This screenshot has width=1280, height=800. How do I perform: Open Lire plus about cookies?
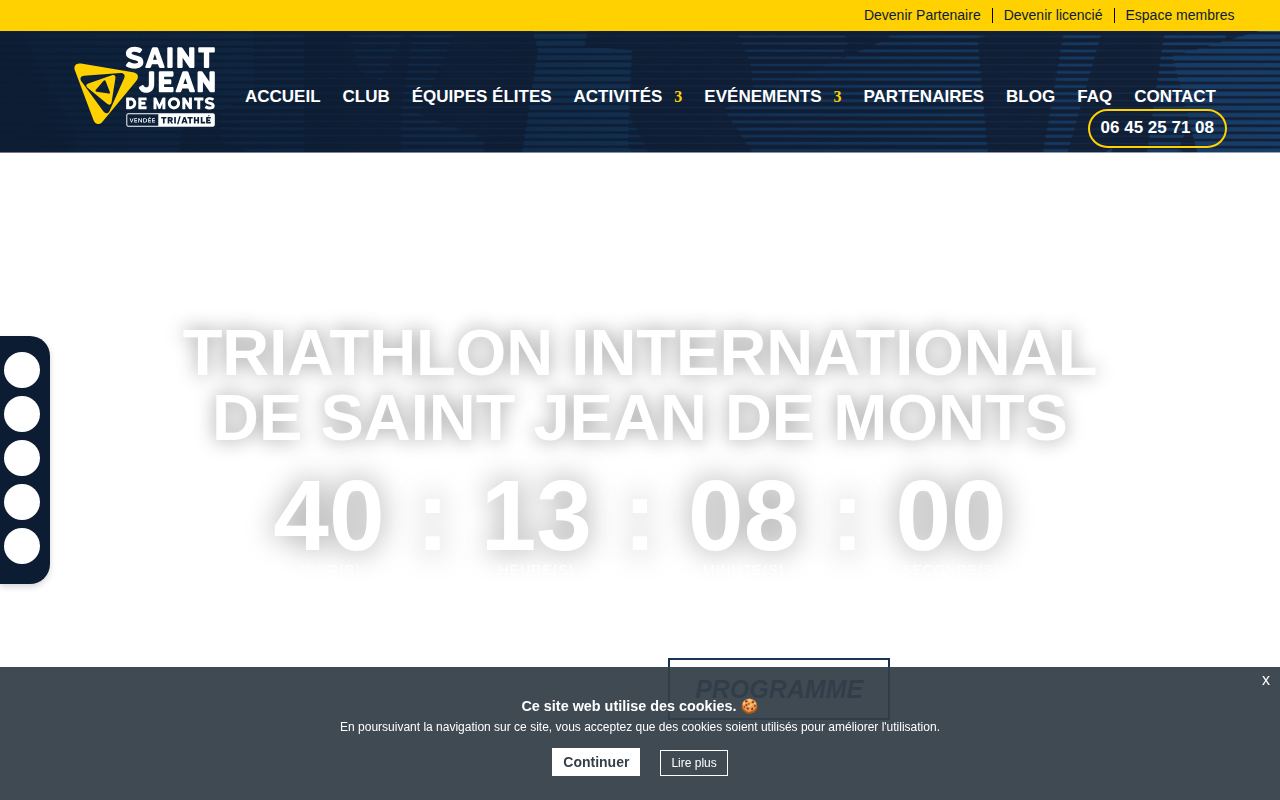click(x=694, y=763)
